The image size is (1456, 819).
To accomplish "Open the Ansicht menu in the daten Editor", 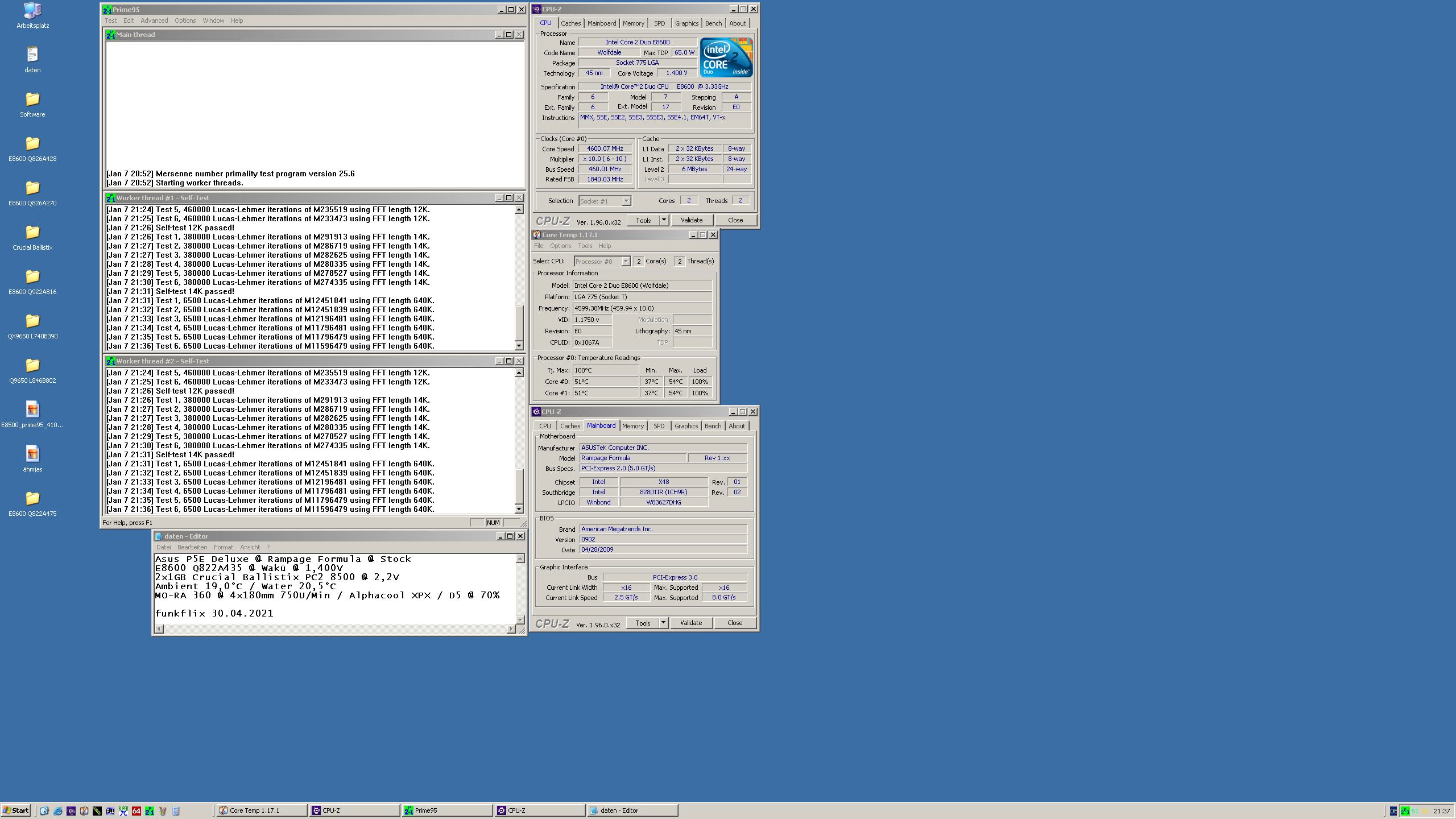I will click(250, 547).
